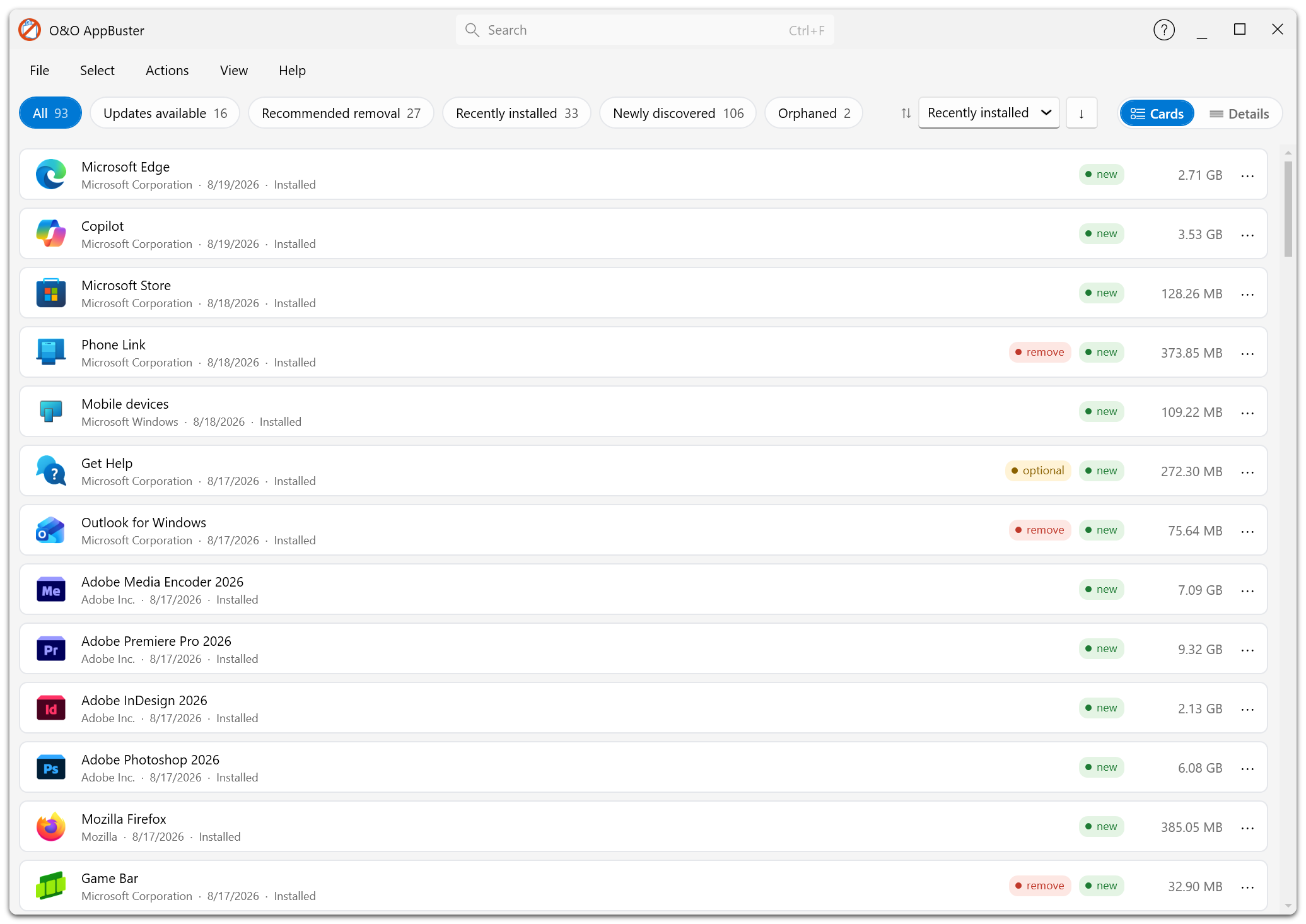This screenshot has width=1306, height=924.
Task: Click the search magnifier icon
Action: coord(472,30)
